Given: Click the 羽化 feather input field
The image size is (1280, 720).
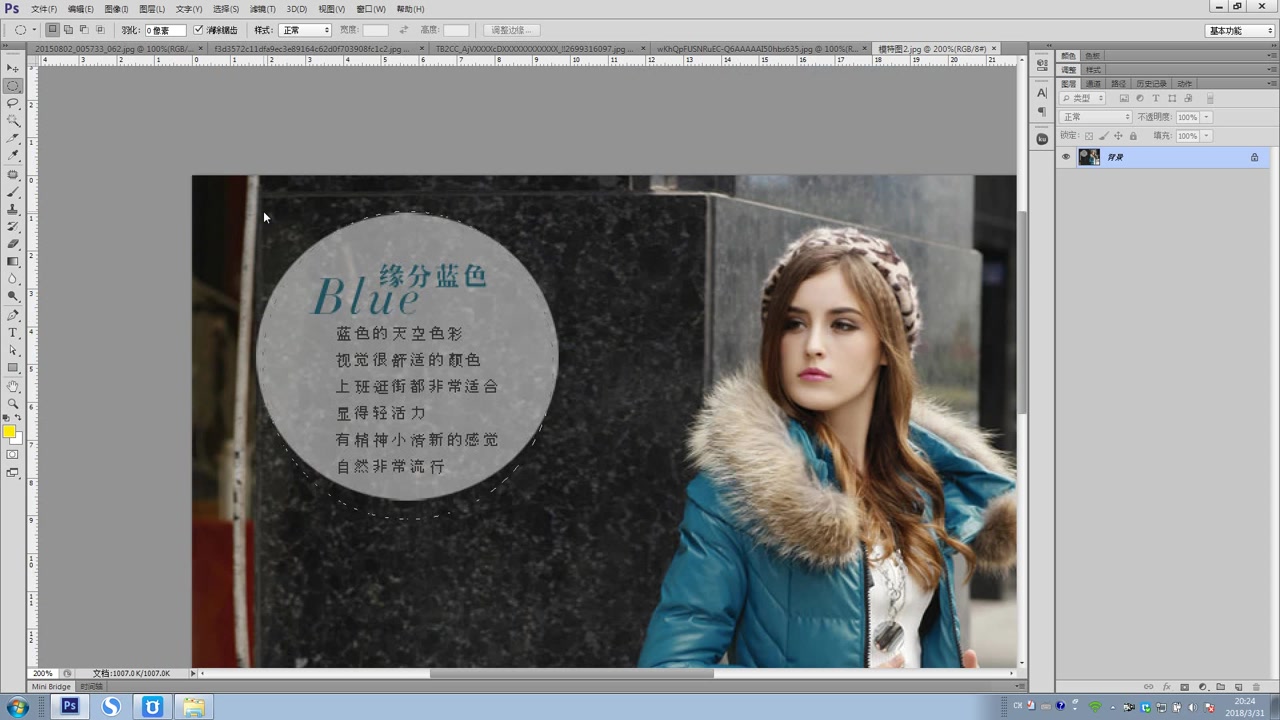Looking at the screenshot, I should tap(165, 30).
